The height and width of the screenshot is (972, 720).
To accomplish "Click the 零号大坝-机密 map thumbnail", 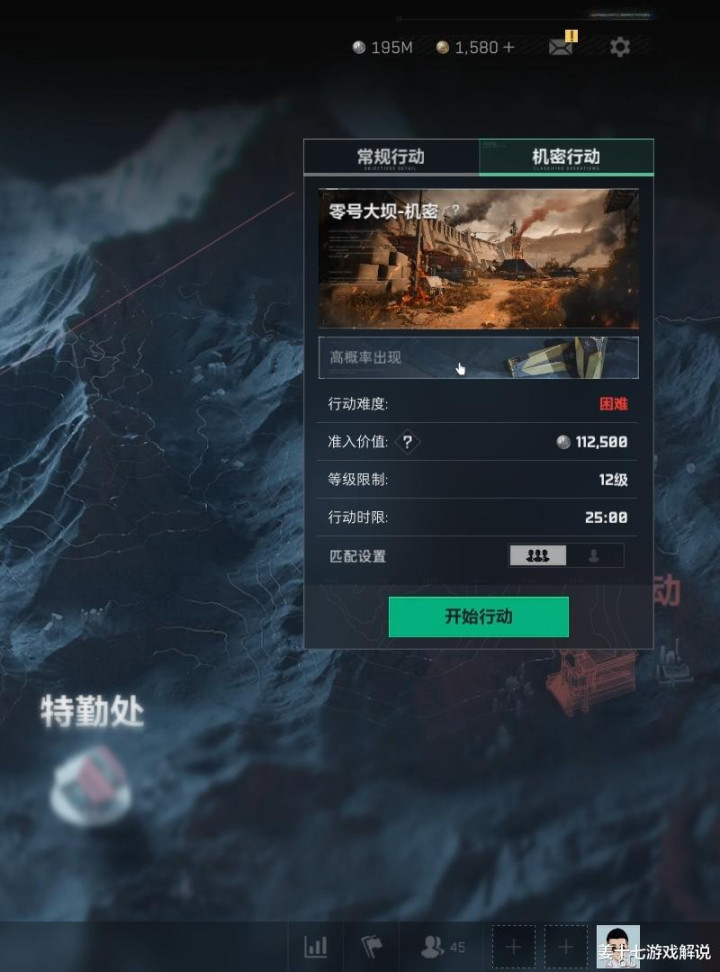I will click(478, 258).
